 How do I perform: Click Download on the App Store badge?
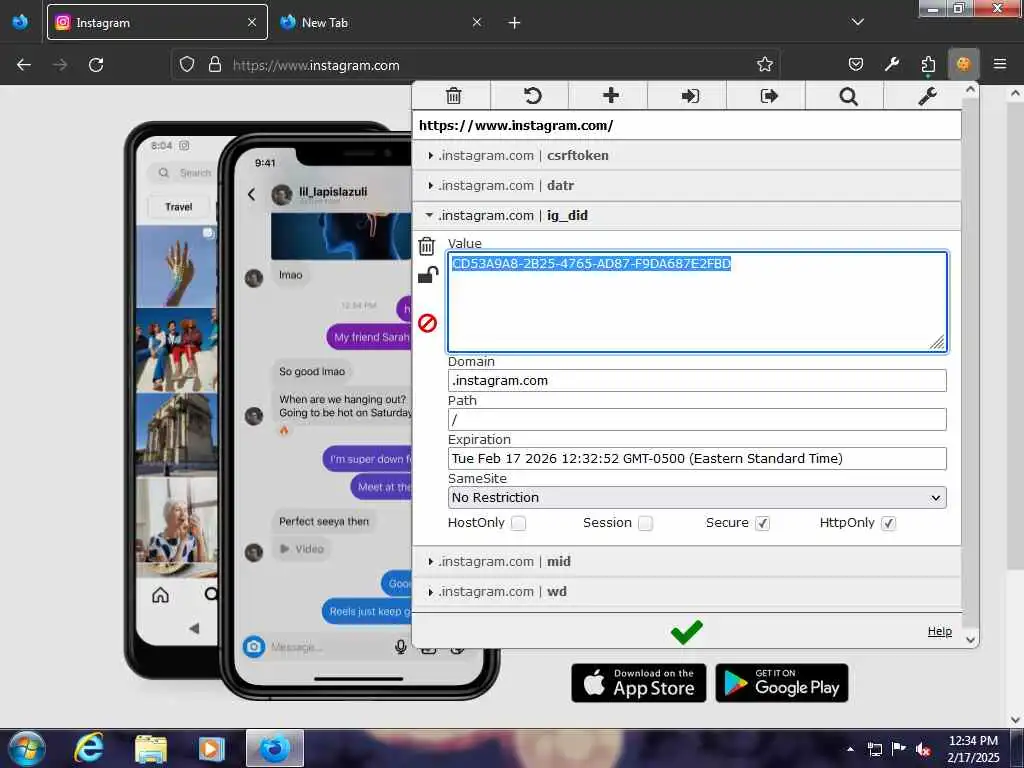pos(638,683)
